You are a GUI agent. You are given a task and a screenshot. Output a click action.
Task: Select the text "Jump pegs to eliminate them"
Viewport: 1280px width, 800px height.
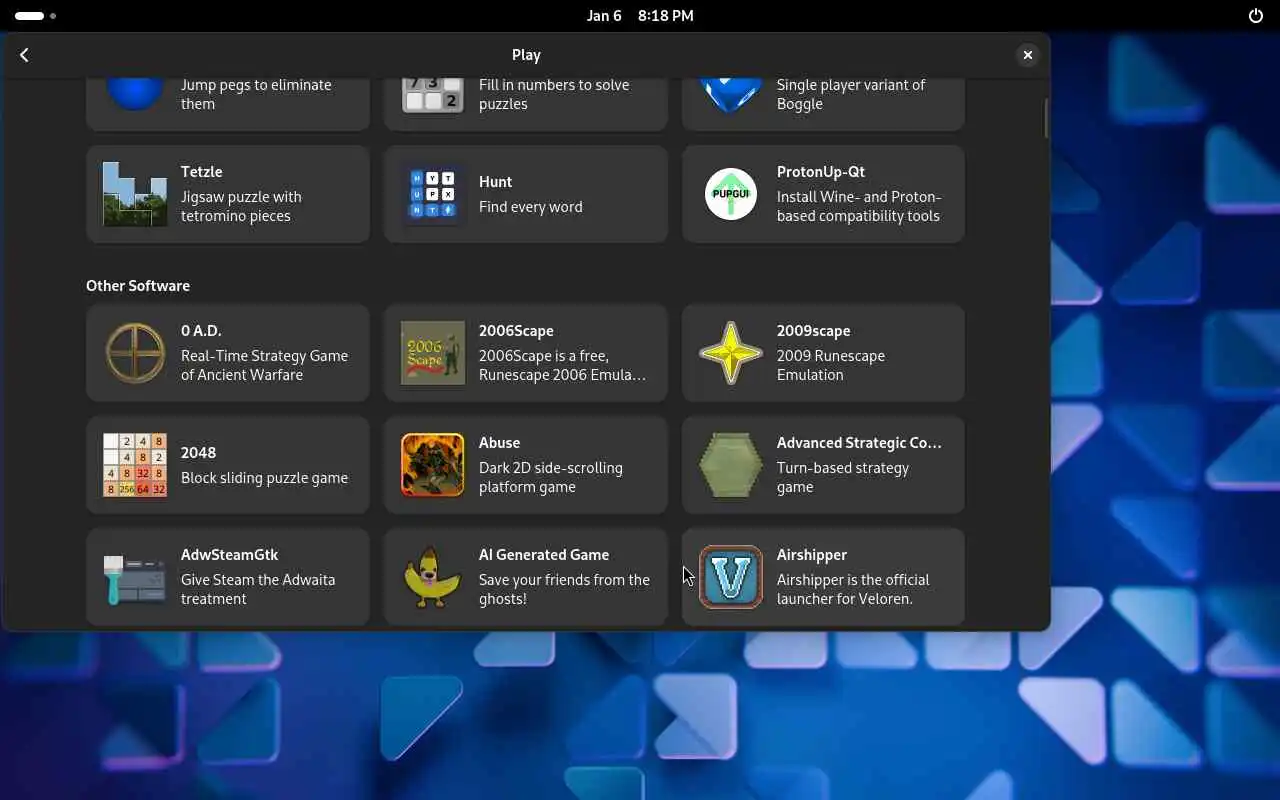tap(256, 94)
